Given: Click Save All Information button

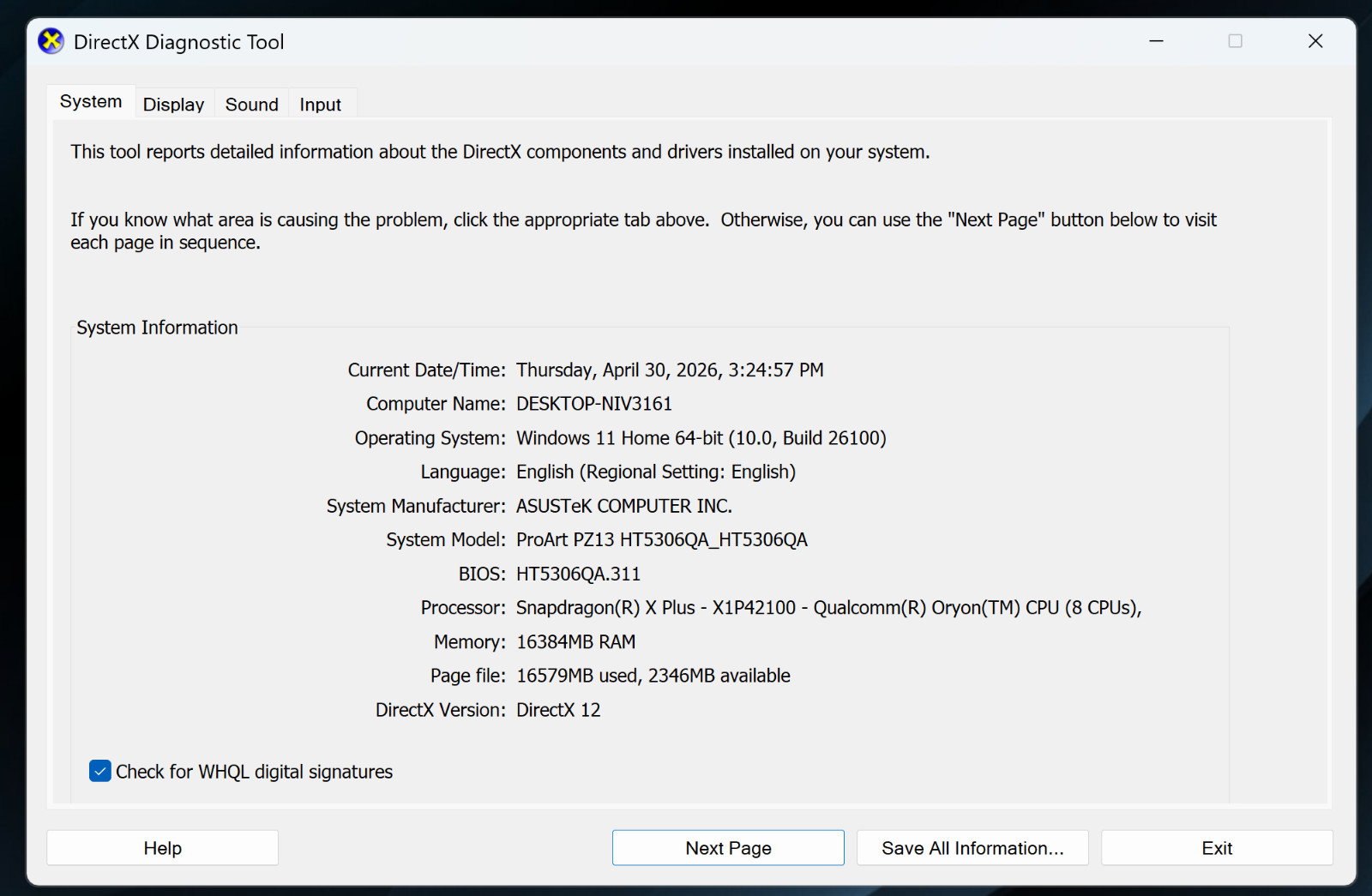Looking at the screenshot, I should (972, 847).
